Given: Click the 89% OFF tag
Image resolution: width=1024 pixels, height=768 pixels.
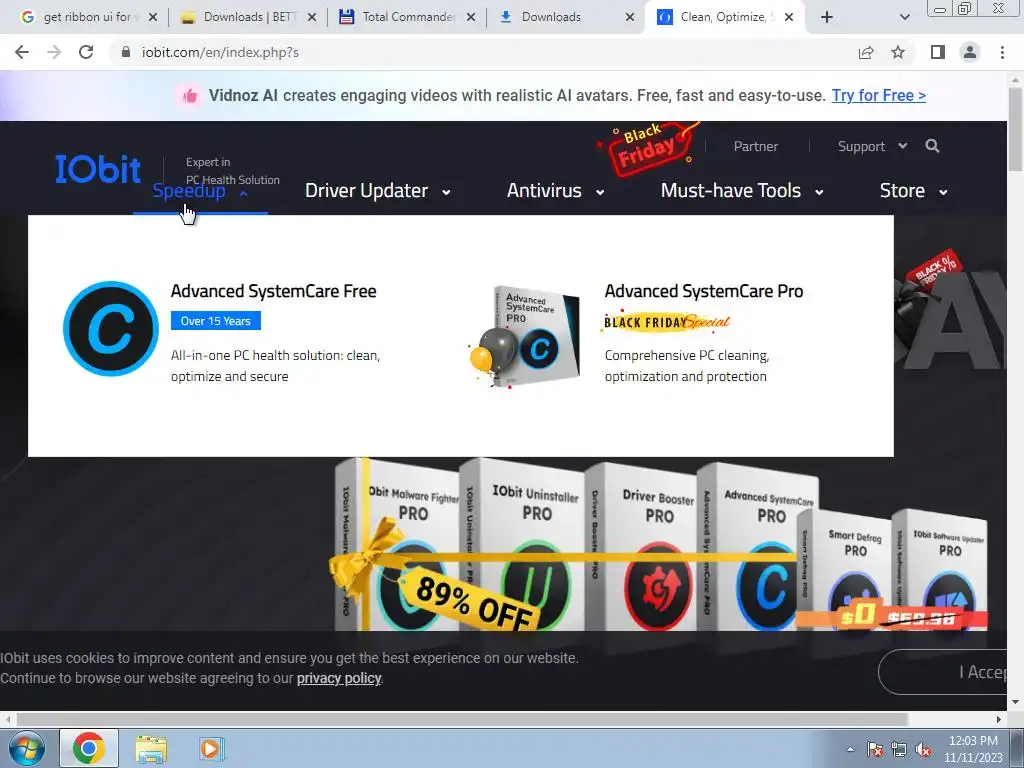Looking at the screenshot, I should point(472,601).
